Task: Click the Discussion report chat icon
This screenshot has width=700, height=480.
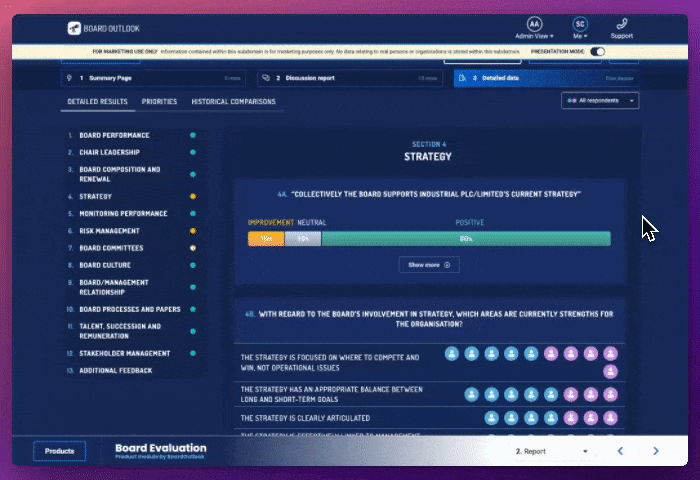Action: pos(266,77)
